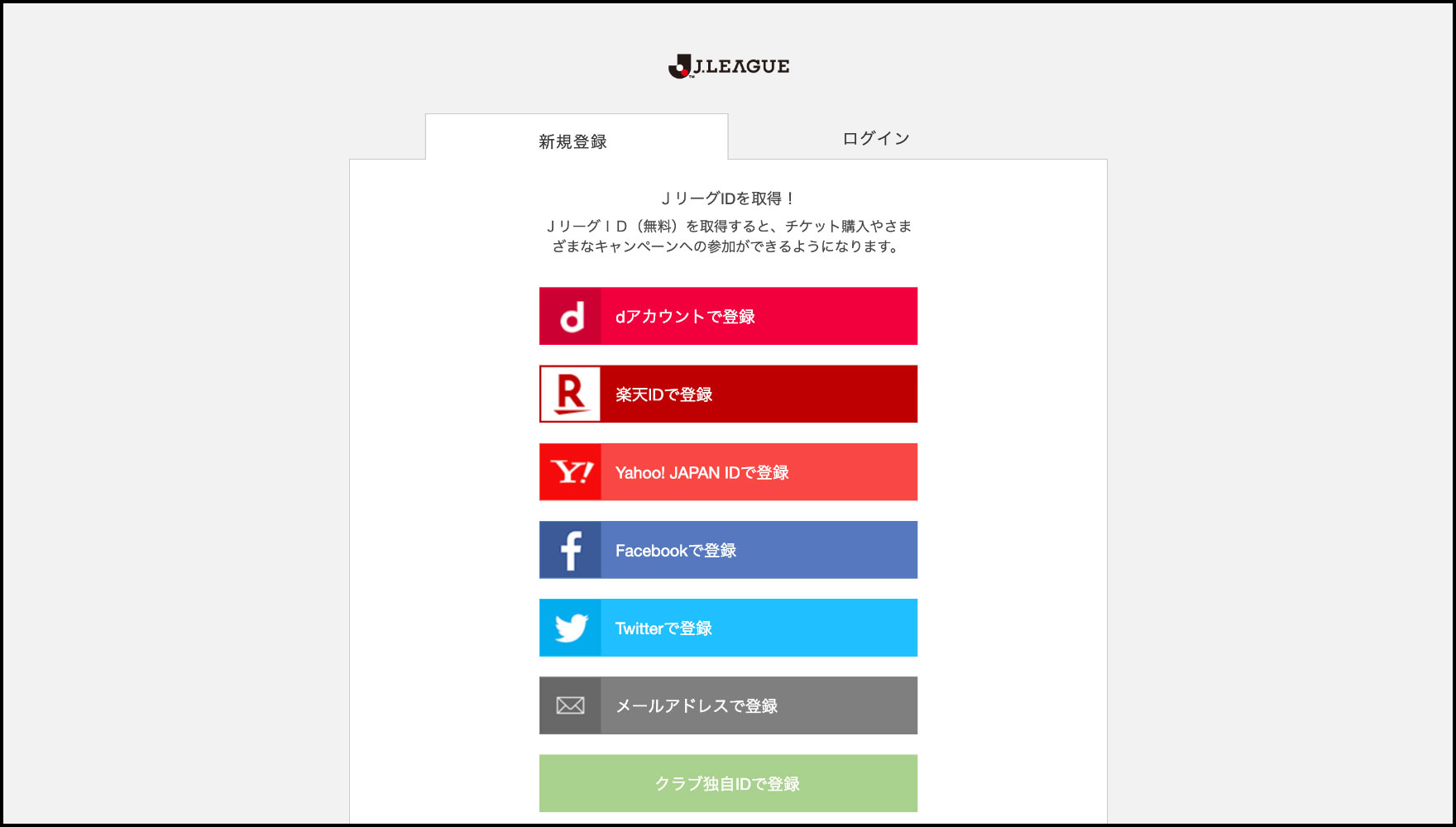Click the Rakuten 'R' logo icon
1456x827 pixels.
pyautogui.click(x=571, y=394)
